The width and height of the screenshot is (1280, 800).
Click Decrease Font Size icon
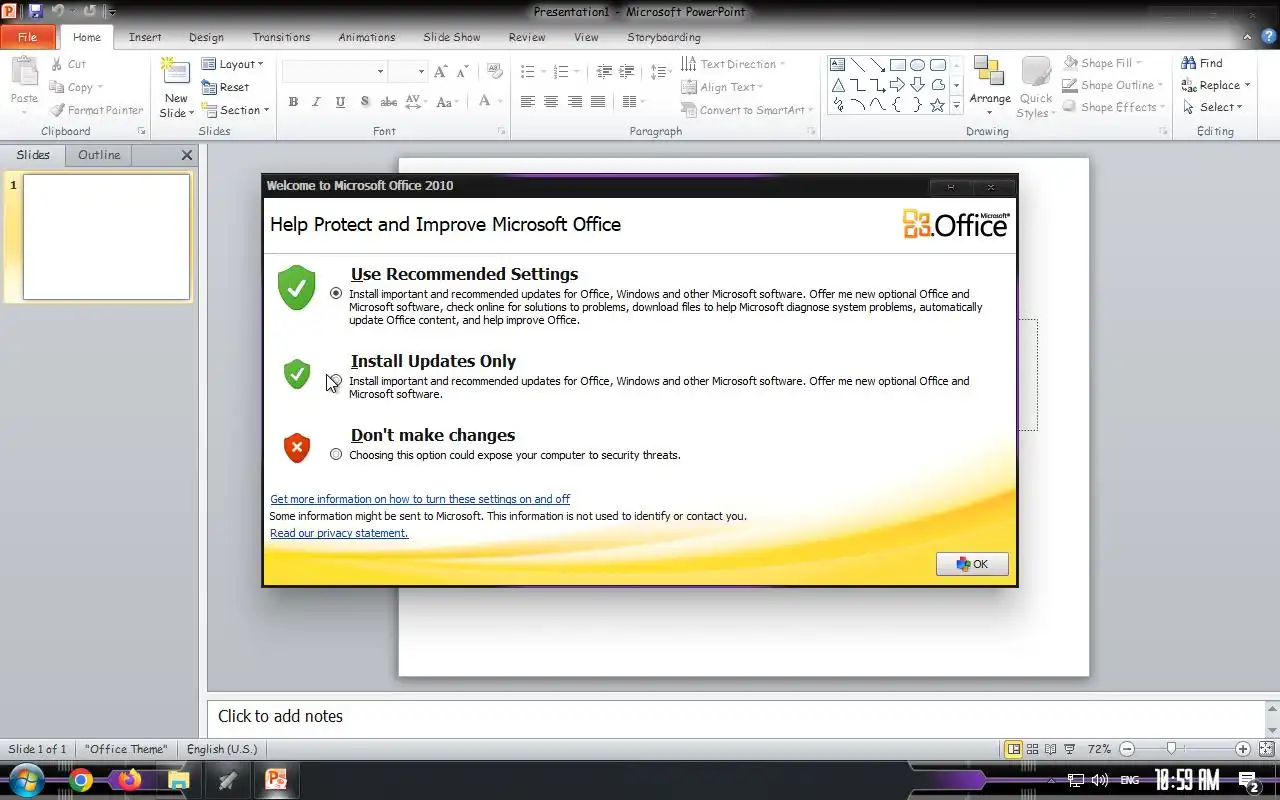click(x=463, y=72)
